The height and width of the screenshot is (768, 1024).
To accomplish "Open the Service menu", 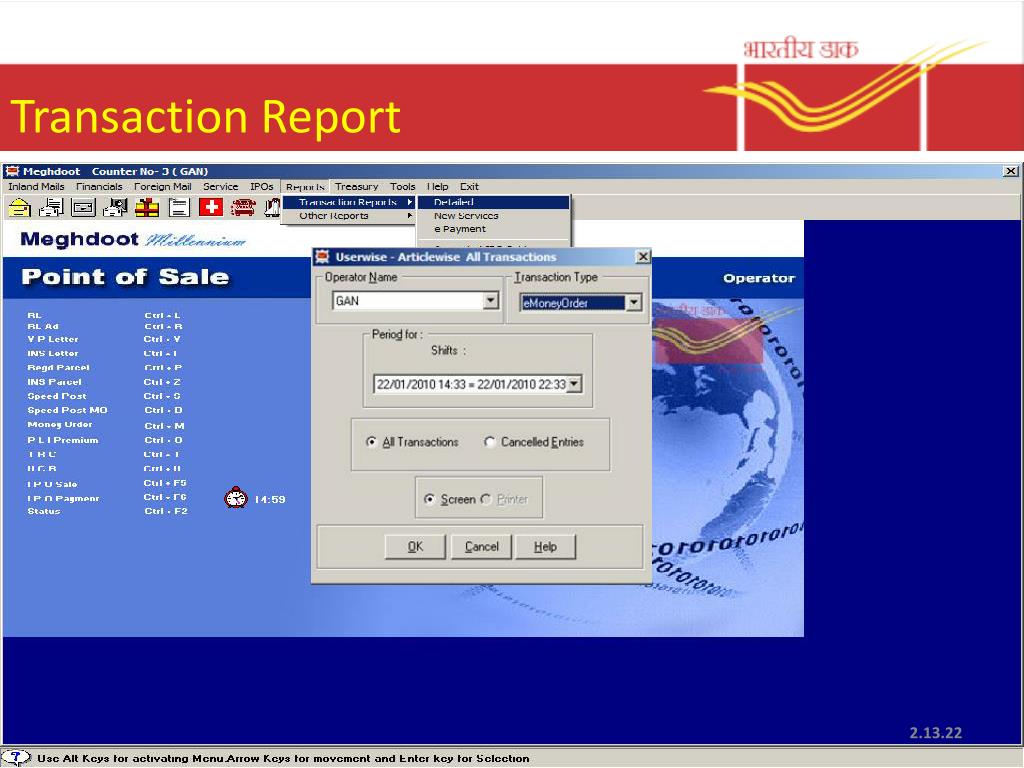I will click(x=221, y=187).
